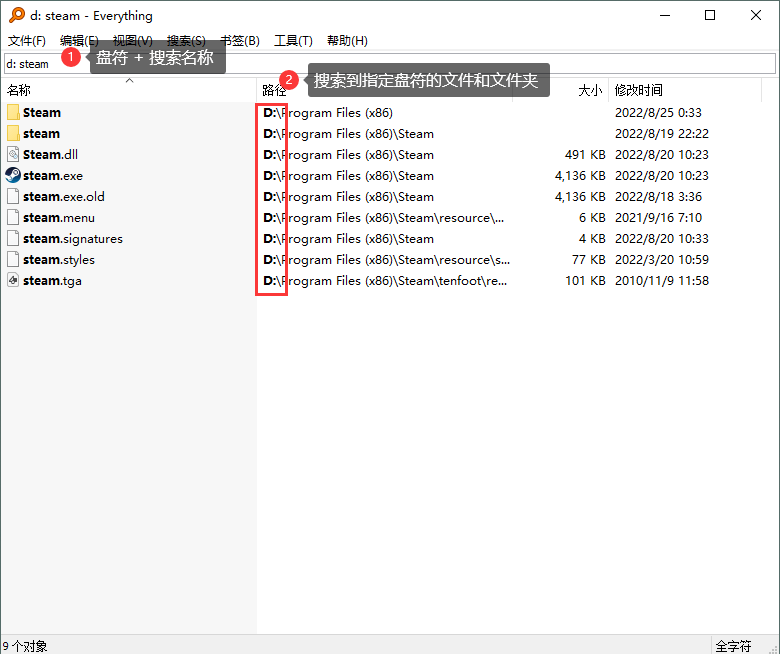Sort results by the 路径 column header
Viewport: 780px width, 654px height.
[385, 90]
